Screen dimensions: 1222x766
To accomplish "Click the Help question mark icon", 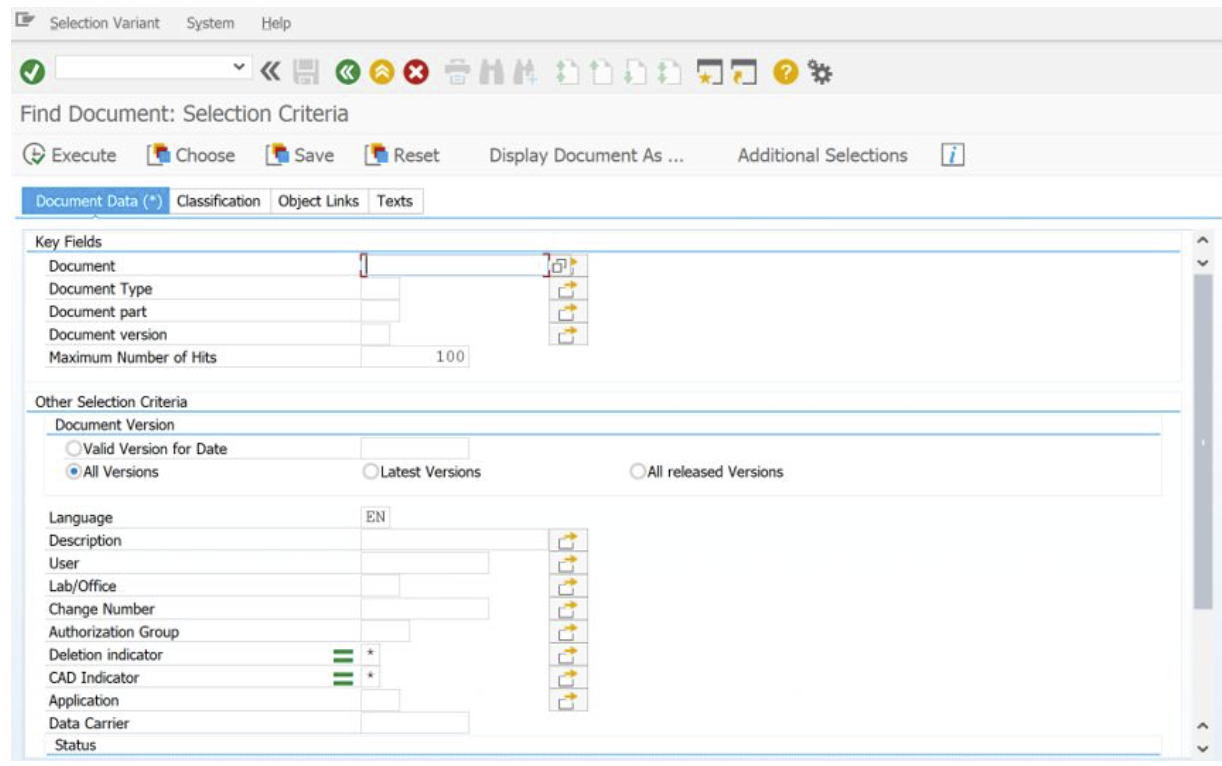I will [x=785, y=70].
